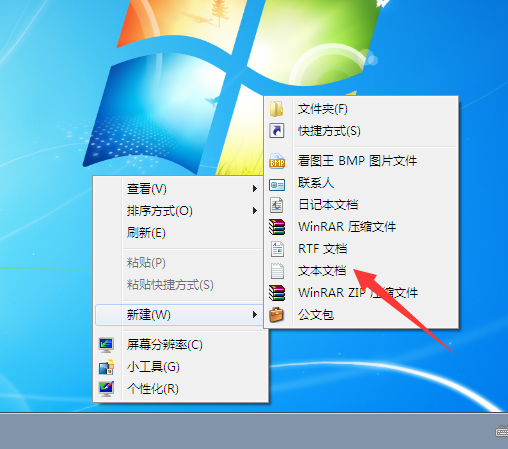Choose the 粘贴快捷方式(S) menu entry

click(x=180, y=285)
